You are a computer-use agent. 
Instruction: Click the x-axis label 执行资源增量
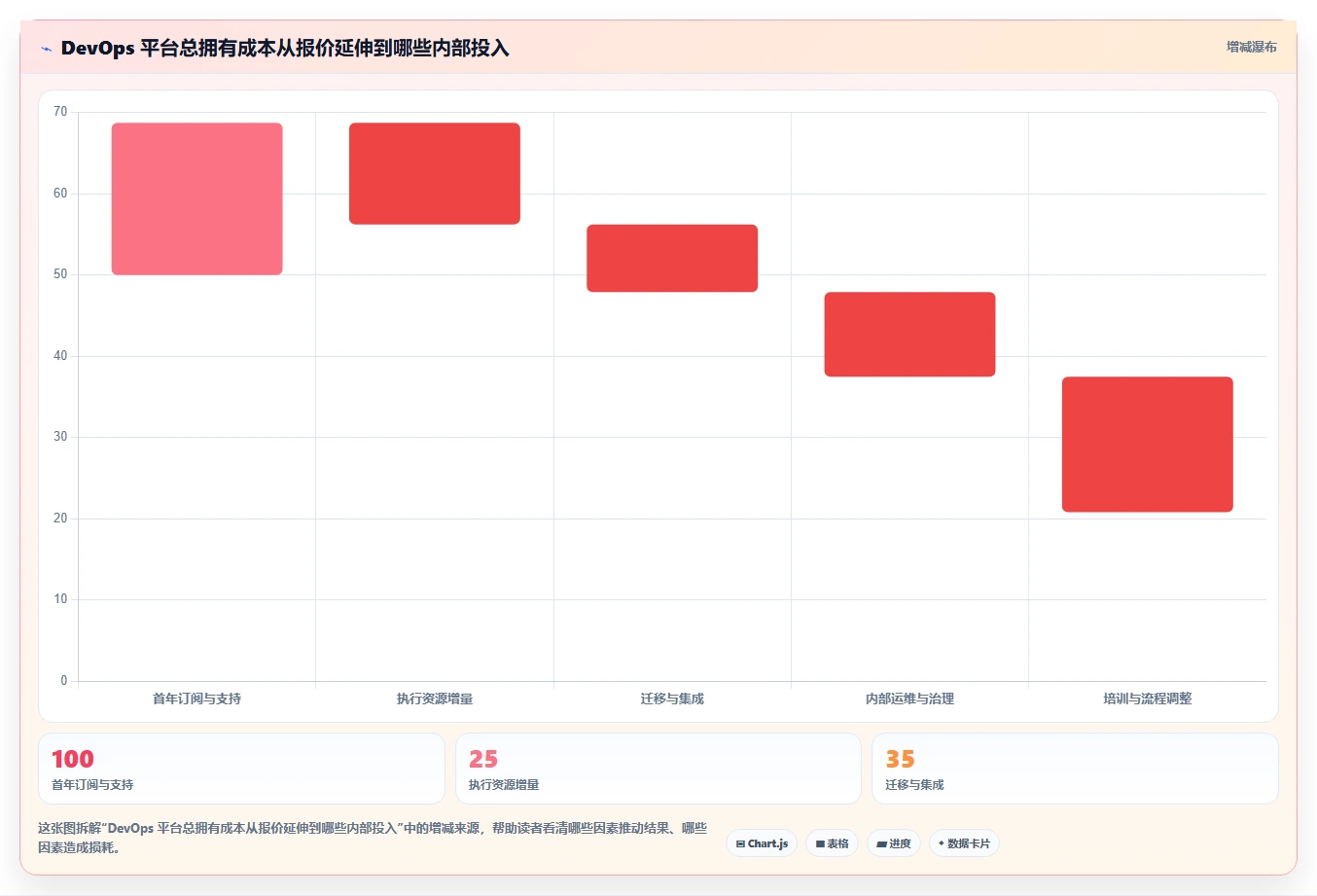click(435, 699)
